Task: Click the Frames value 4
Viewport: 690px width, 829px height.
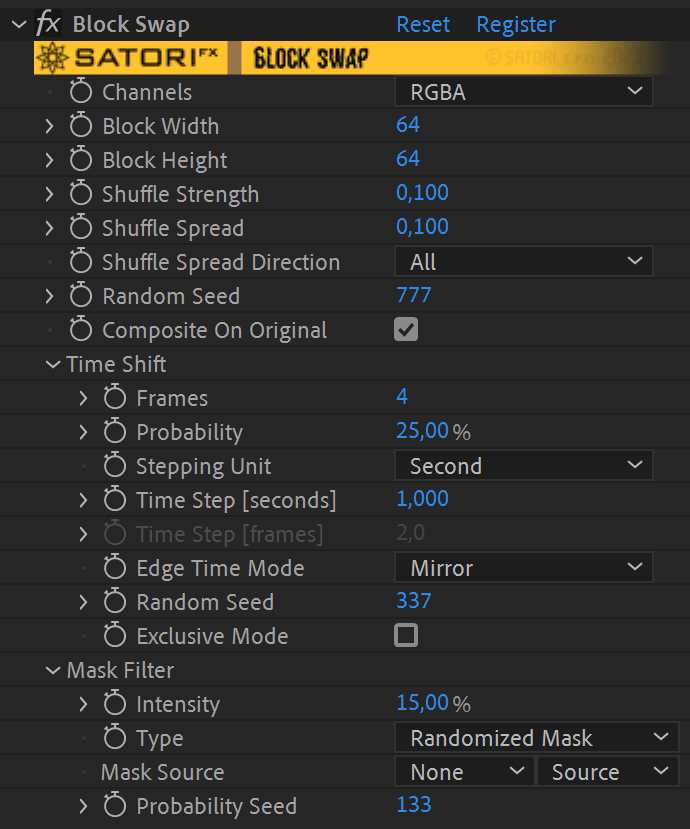Action: (402, 397)
